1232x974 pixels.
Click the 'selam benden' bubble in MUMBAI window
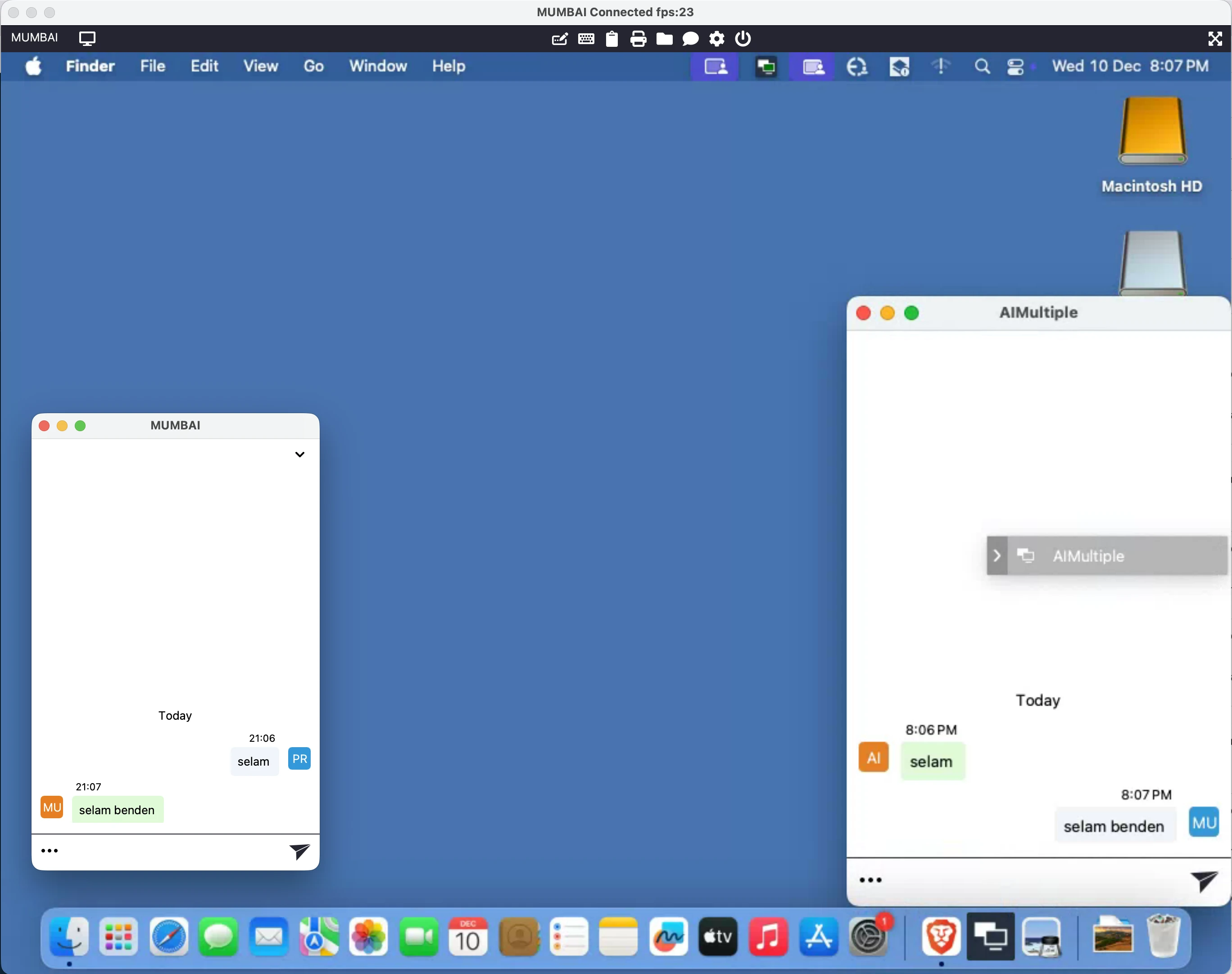[x=118, y=810]
